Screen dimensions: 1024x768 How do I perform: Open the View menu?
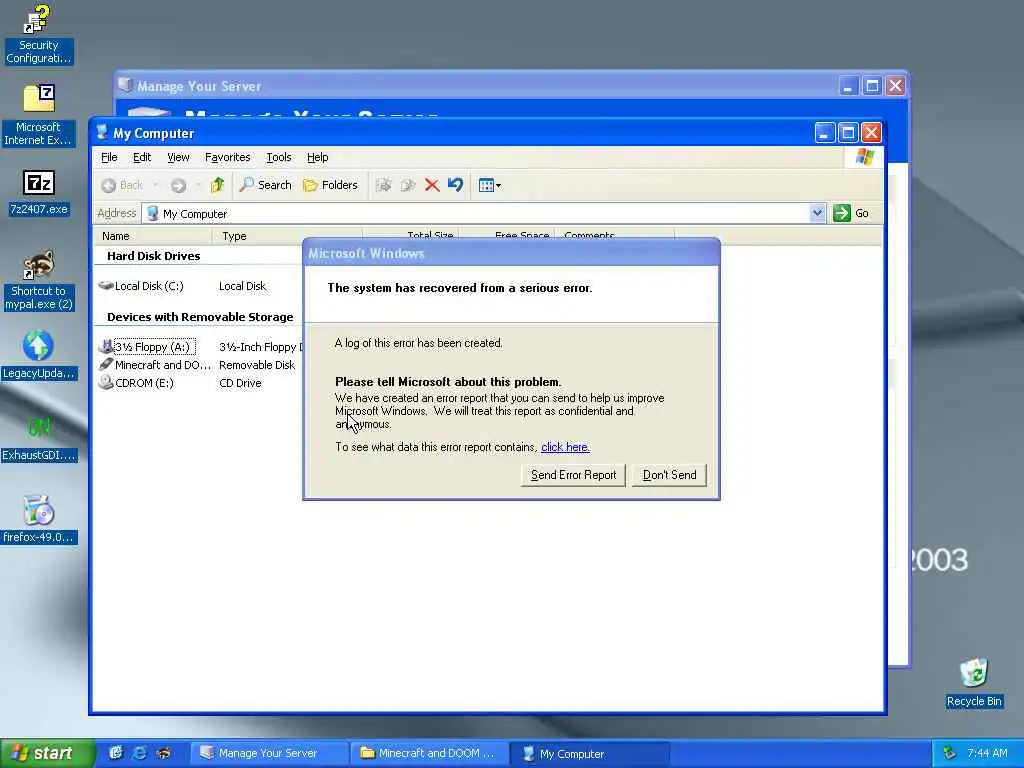click(x=178, y=157)
